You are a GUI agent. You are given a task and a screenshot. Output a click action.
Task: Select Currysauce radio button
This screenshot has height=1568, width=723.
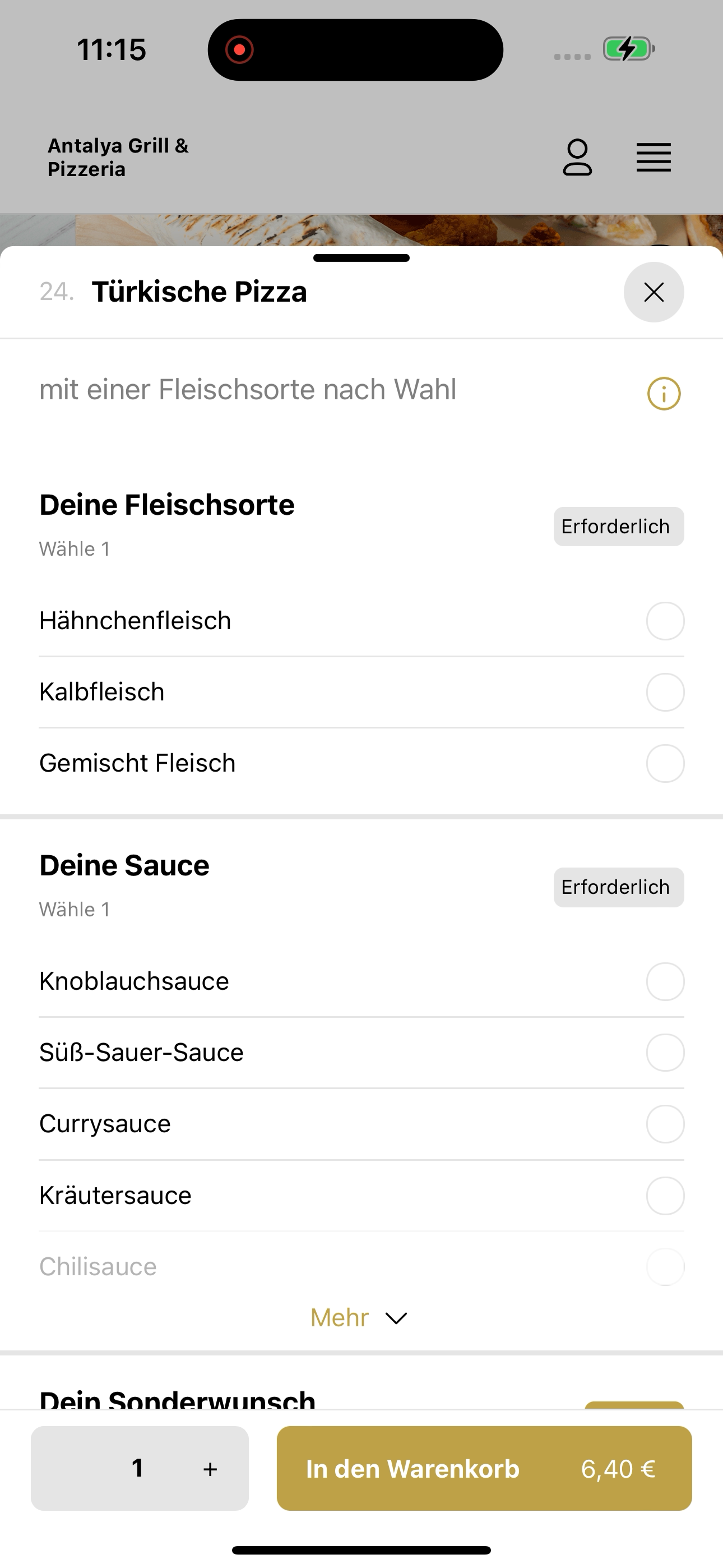(665, 1124)
